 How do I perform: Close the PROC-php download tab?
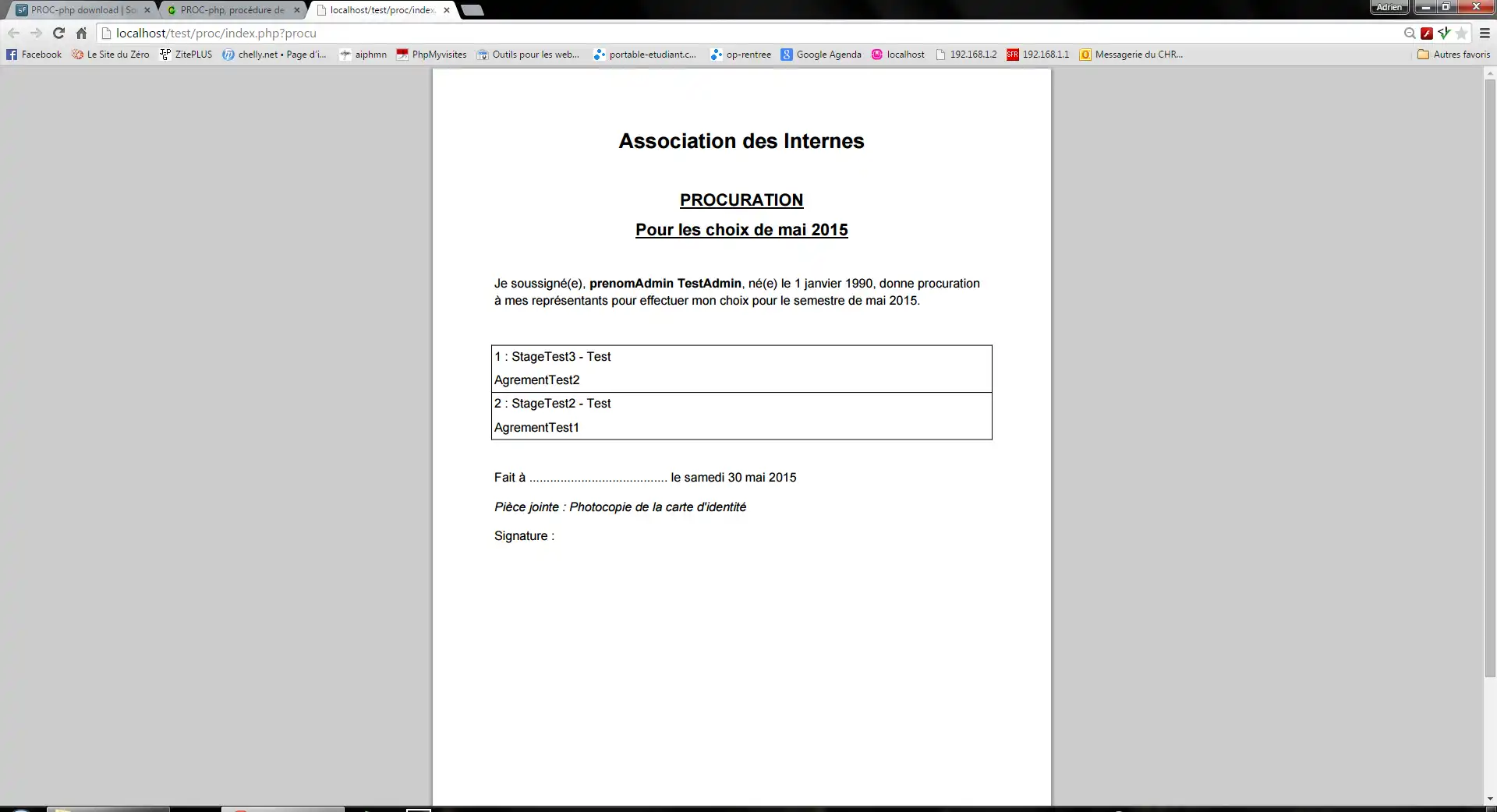[147, 10]
